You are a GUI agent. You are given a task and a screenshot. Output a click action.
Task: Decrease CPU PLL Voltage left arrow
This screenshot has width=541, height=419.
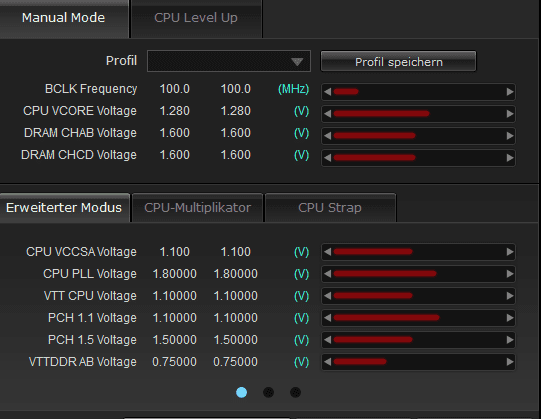click(327, 274)
